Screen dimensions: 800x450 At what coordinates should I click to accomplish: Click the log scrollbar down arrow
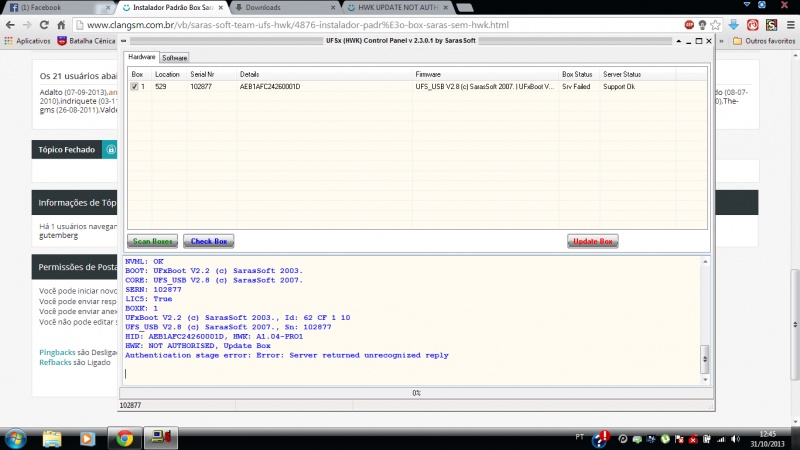[x=705, y=379]
